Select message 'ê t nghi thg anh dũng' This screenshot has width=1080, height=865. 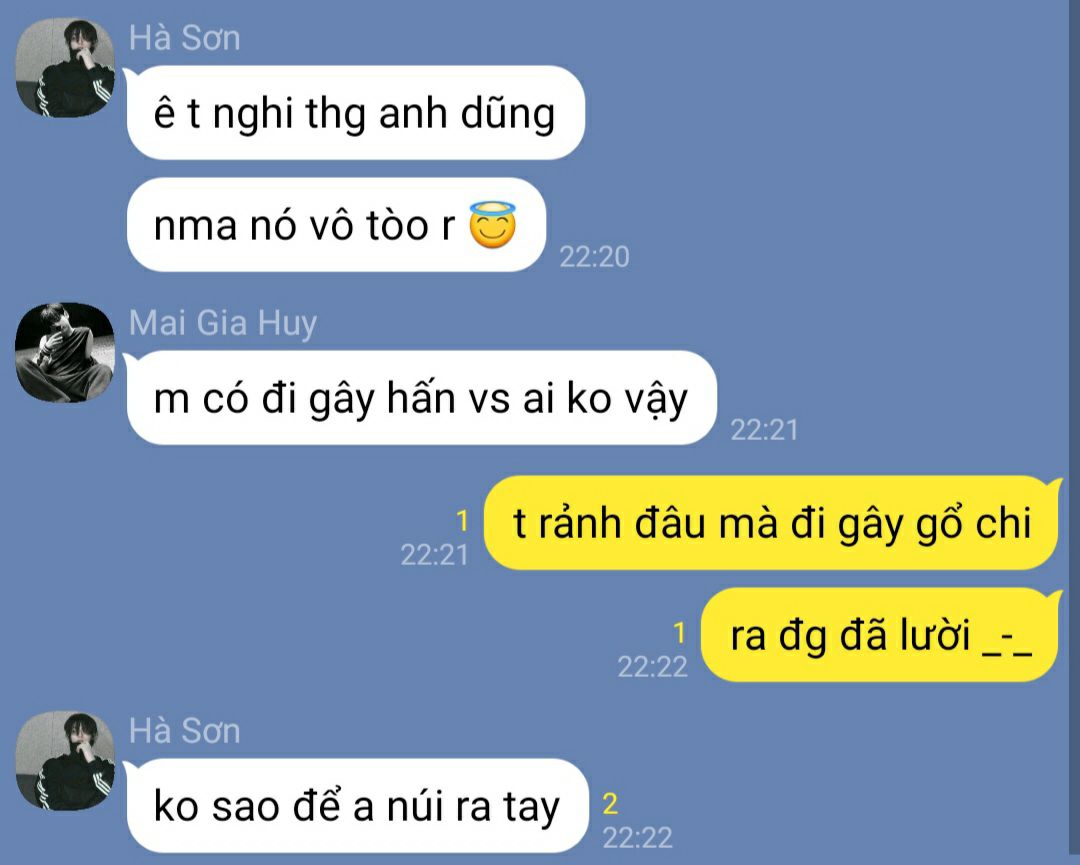coord(355,113)
